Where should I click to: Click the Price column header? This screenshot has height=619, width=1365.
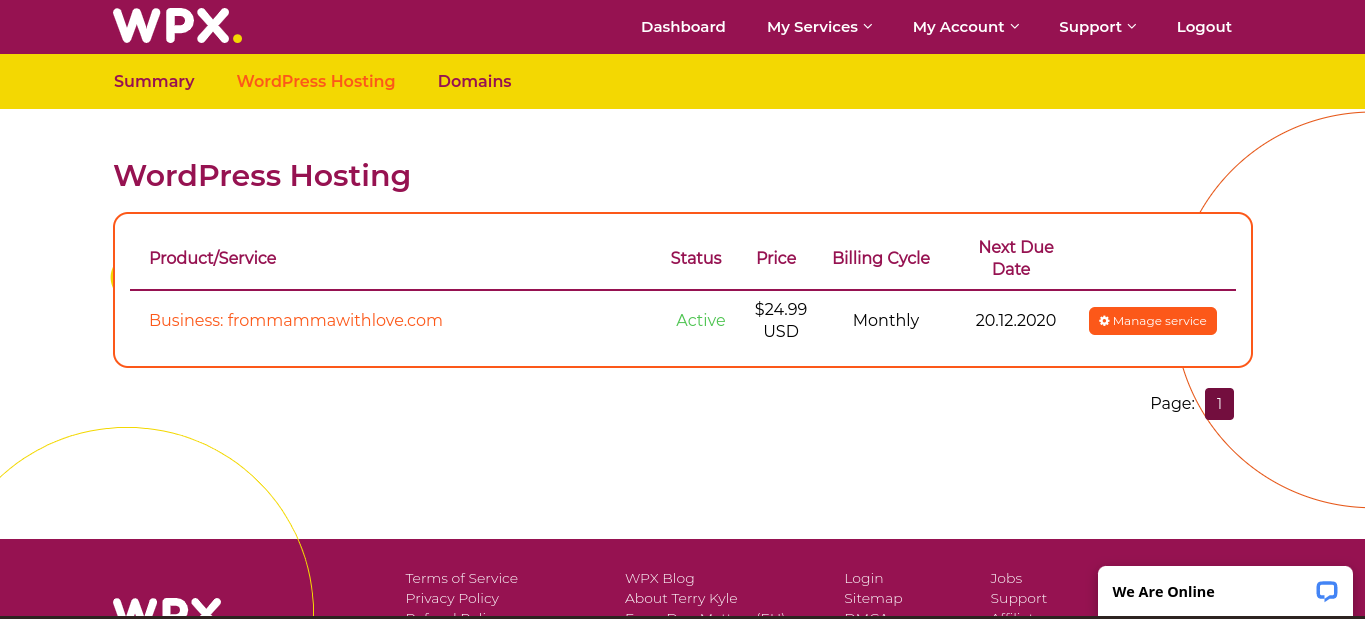click(776, 258)
